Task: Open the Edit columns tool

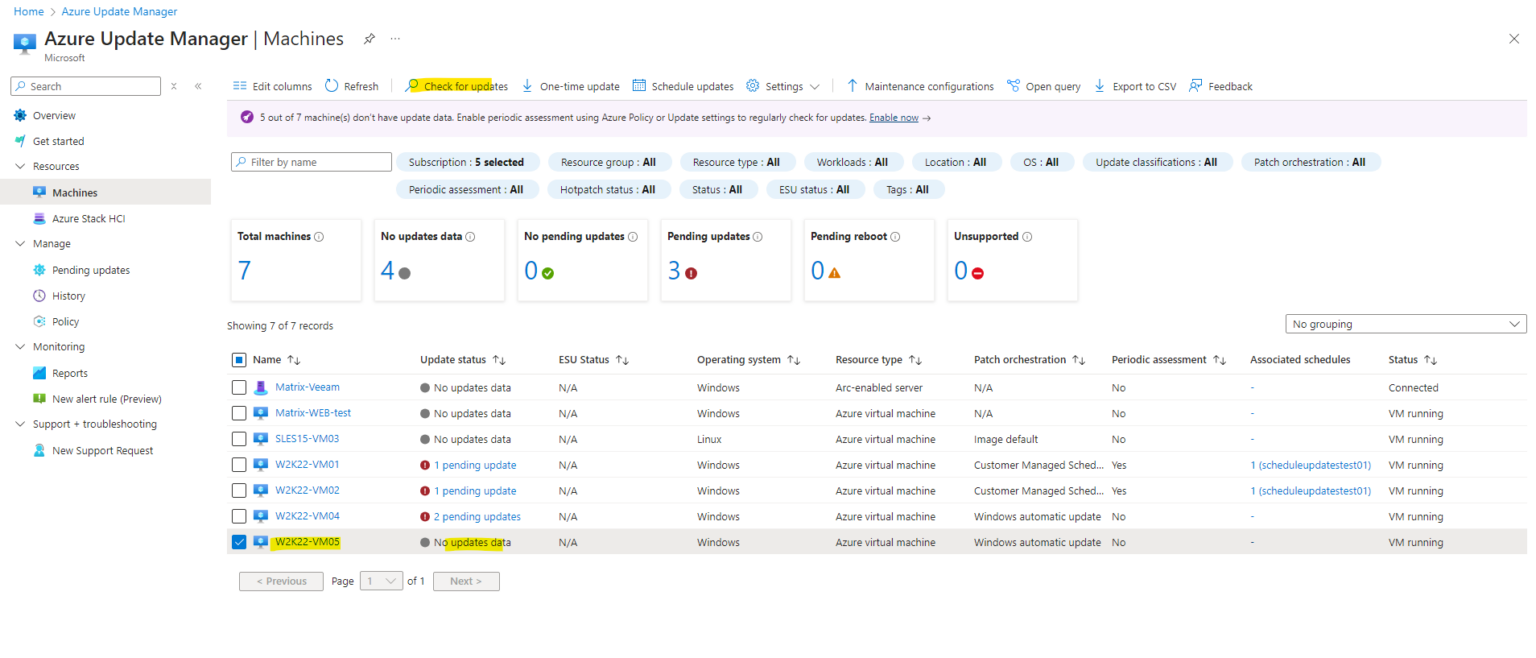Action: coord(272,86)
